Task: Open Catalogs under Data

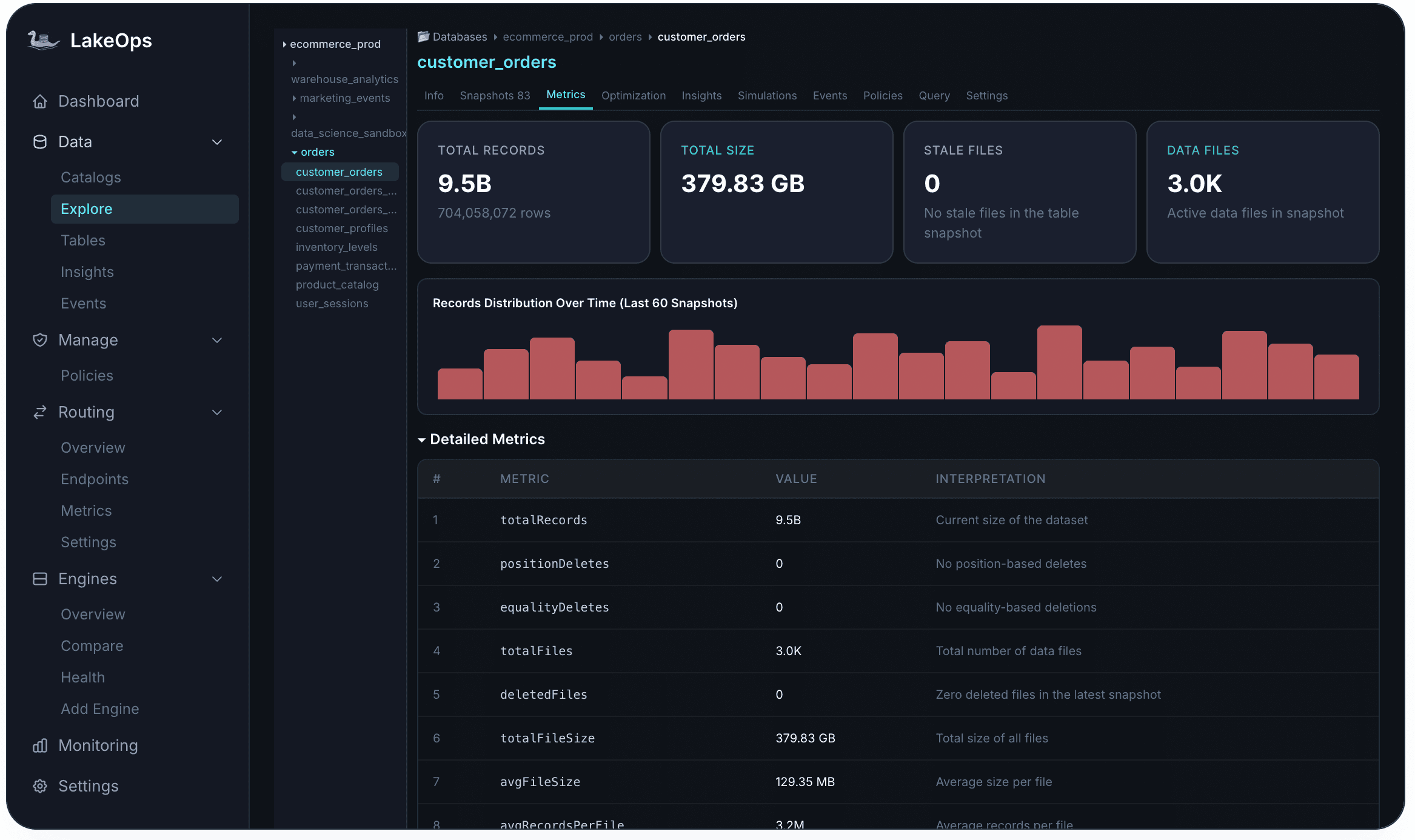Action: point(91,178)
